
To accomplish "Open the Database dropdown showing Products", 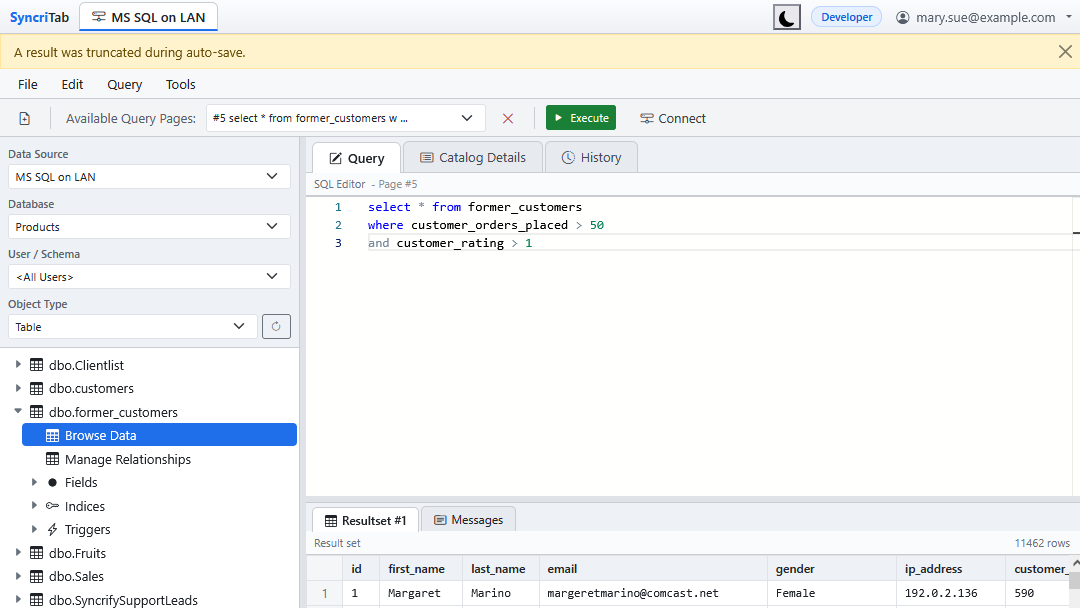I will click(149, 227).
